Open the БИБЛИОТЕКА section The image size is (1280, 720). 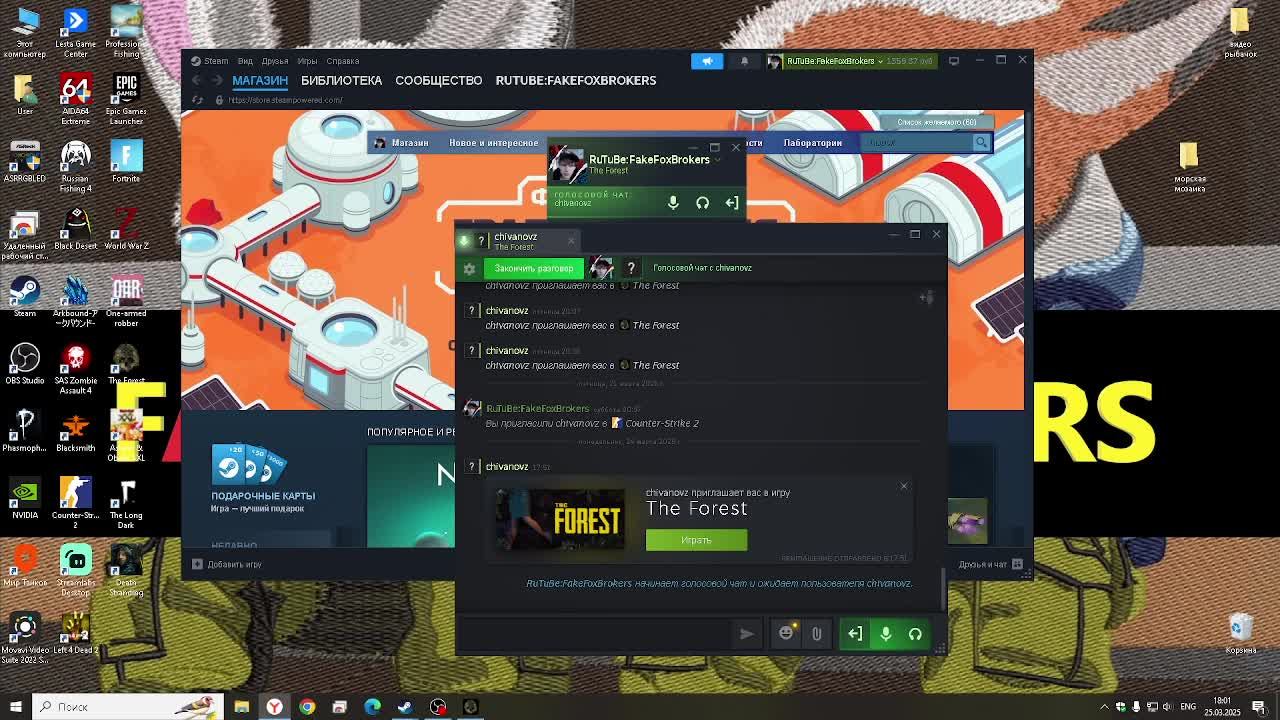[341, 80]
